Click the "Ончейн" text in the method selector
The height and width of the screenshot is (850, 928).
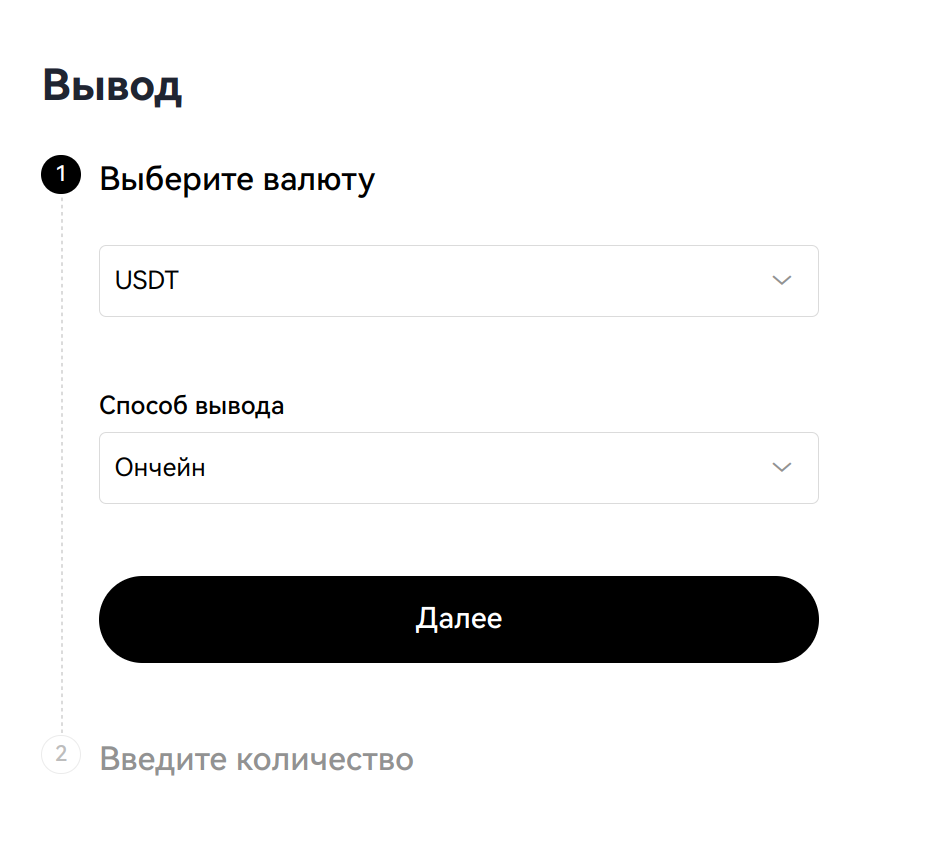(x=160, y=468)
